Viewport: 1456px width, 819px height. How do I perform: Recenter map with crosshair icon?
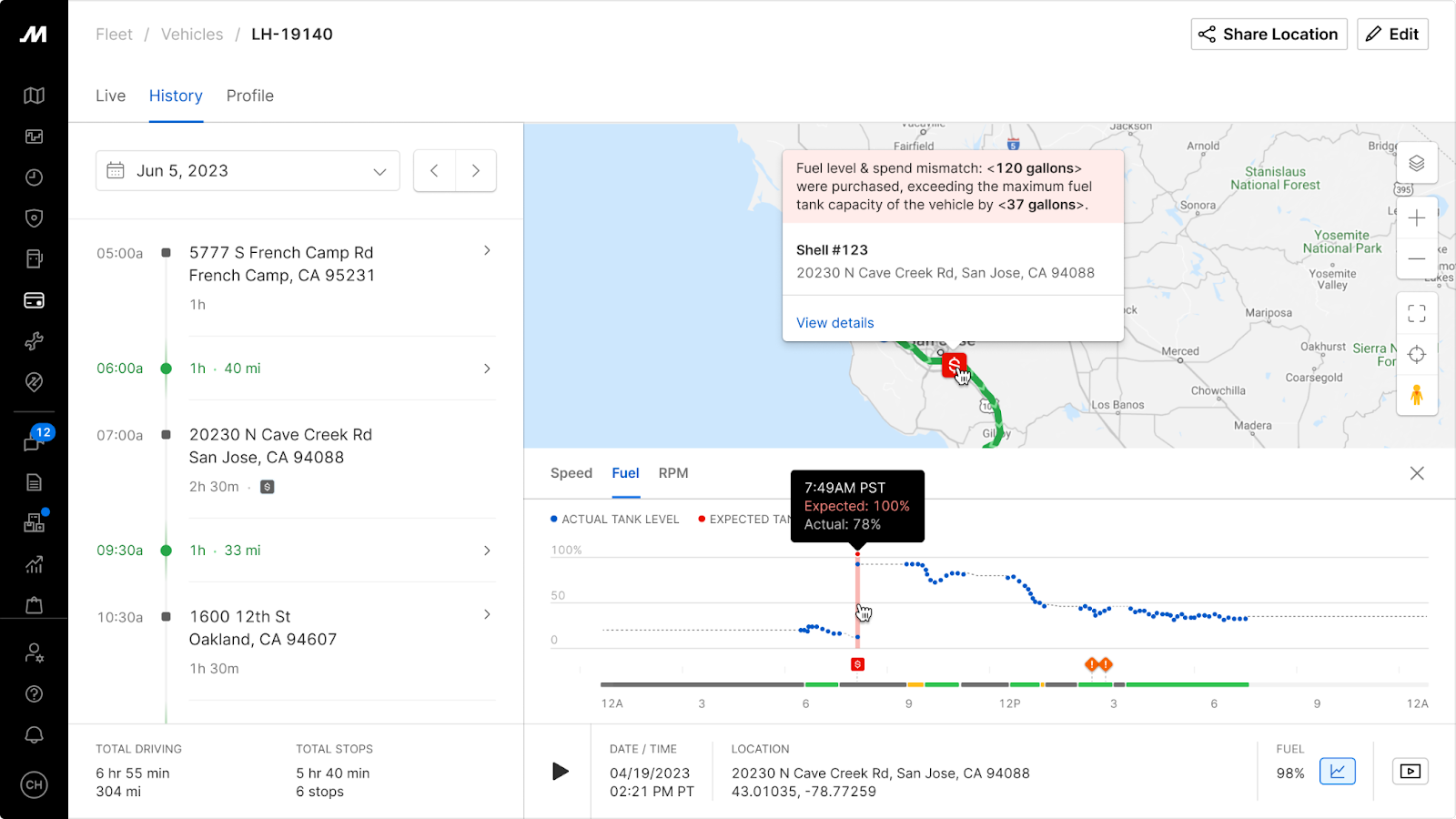click(x=1417, y=355)
